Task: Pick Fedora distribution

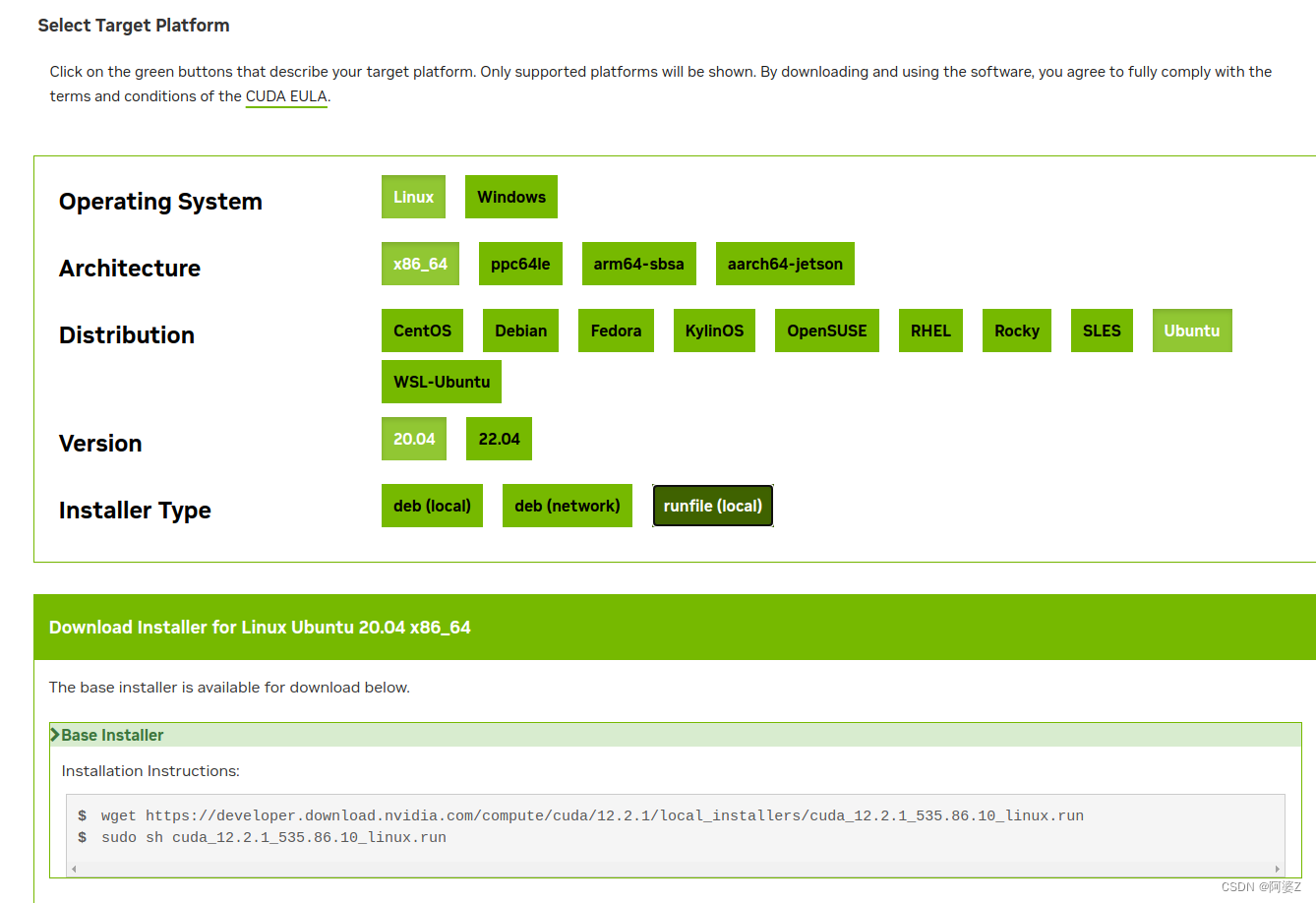Action: click(616, 331)
